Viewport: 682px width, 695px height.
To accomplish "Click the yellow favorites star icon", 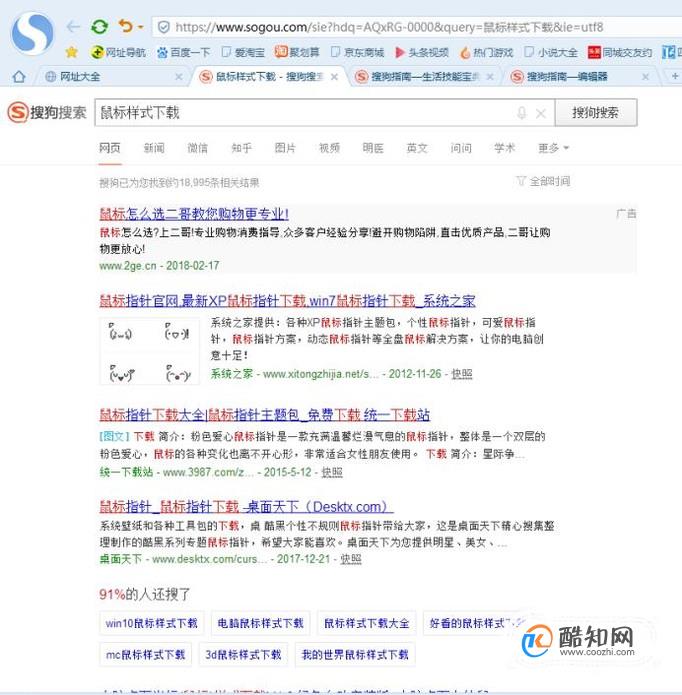I will 71,52.
